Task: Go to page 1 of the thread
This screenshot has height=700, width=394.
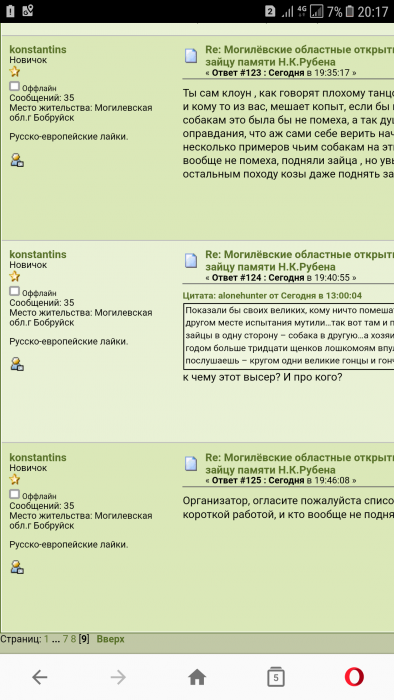Action: [x=46, y=639]
